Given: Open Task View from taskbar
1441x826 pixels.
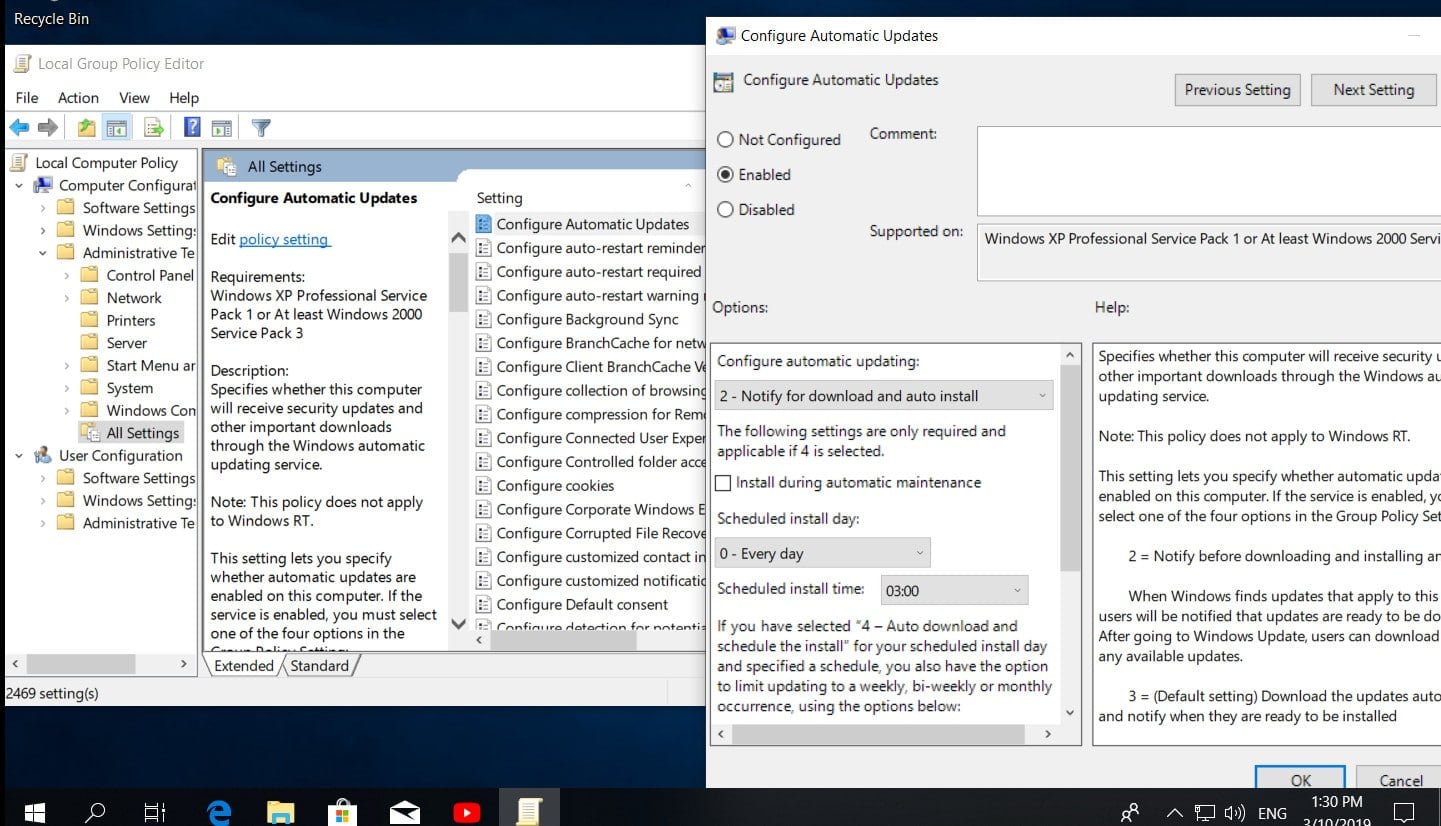Looking at the screenshot, I should [155, 811].
